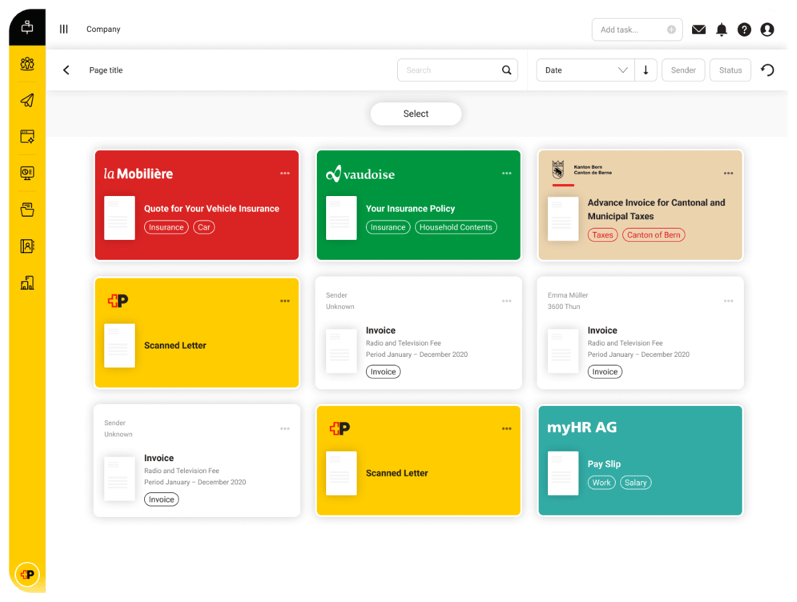The width and height of the screenshot is (797, 602).
Task: Click the reset refresh arrow icon
Action: [767, 70]
